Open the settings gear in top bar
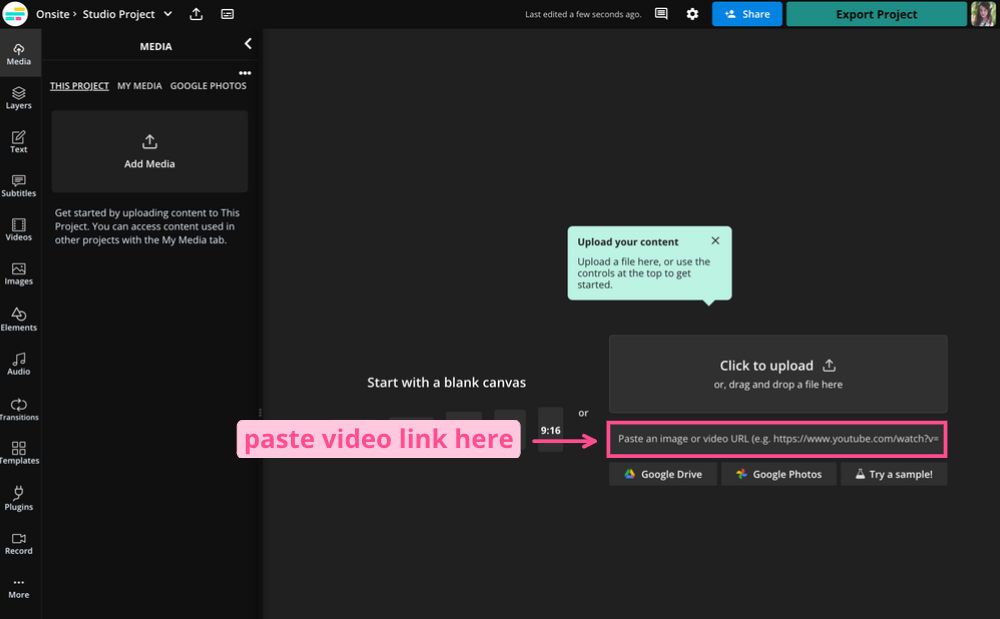The image size is (1000, 619). 692,14
